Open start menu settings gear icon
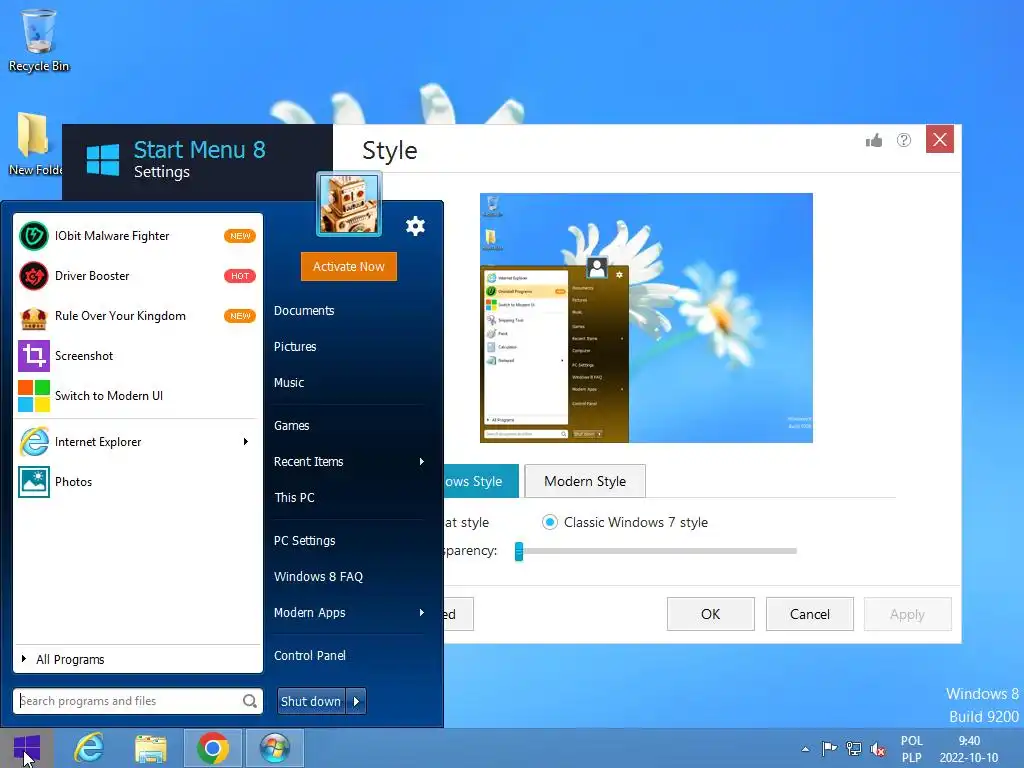1024x768 pixels. 415,227
